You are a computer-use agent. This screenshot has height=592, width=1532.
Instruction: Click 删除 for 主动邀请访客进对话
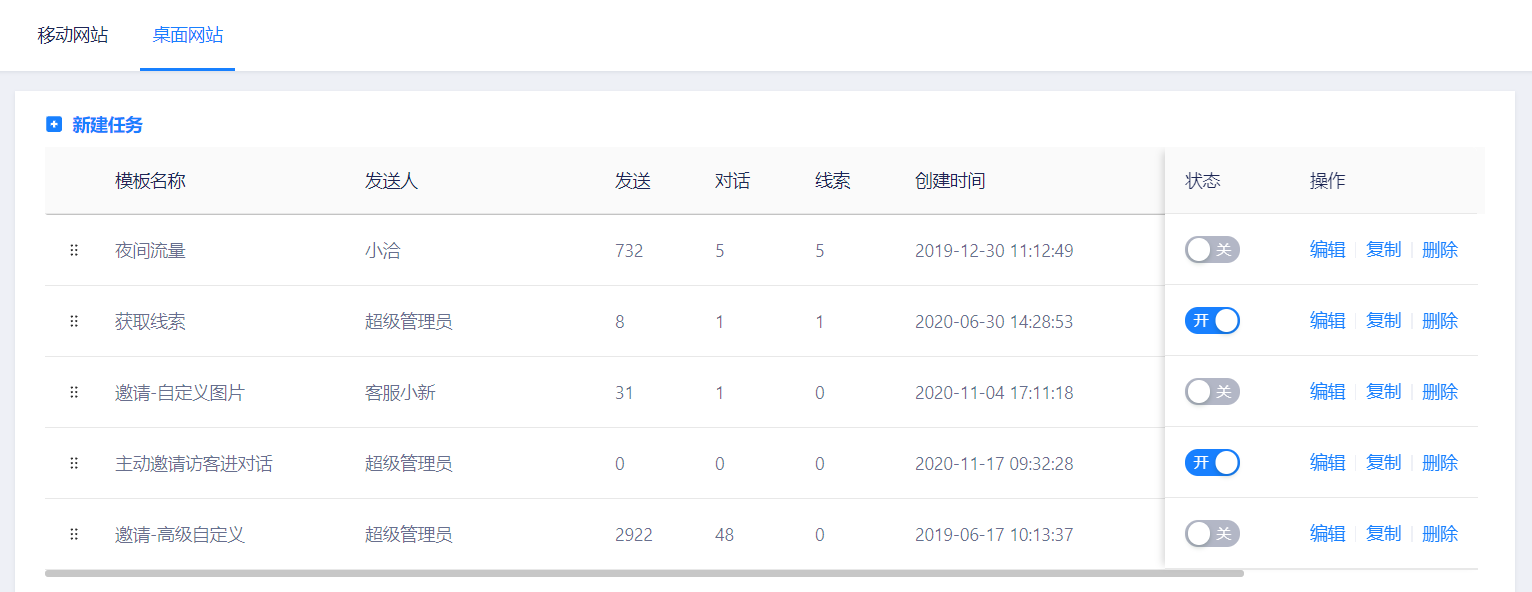tap(1440, 463)
